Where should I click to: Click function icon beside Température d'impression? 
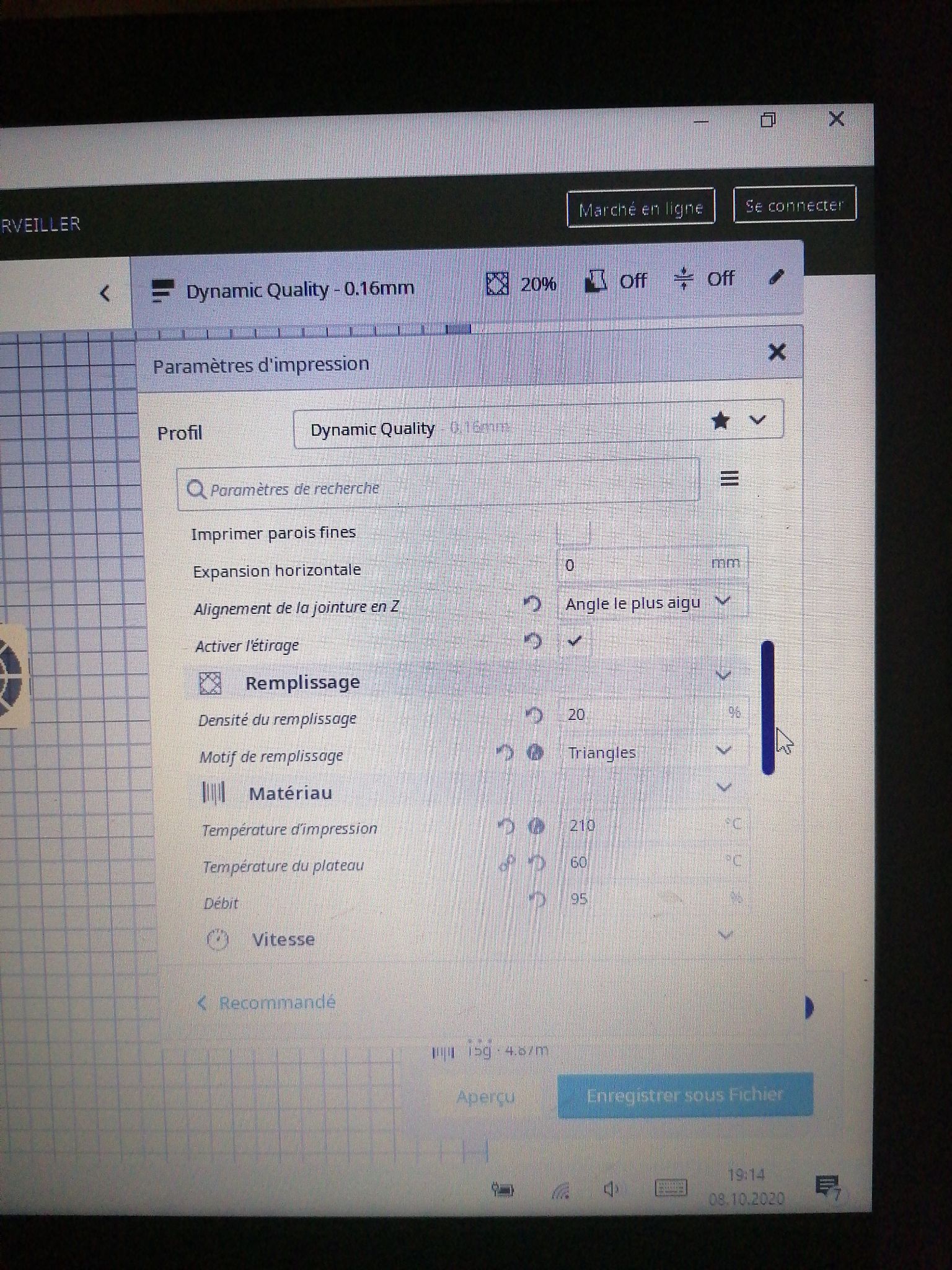click(537, 826)
